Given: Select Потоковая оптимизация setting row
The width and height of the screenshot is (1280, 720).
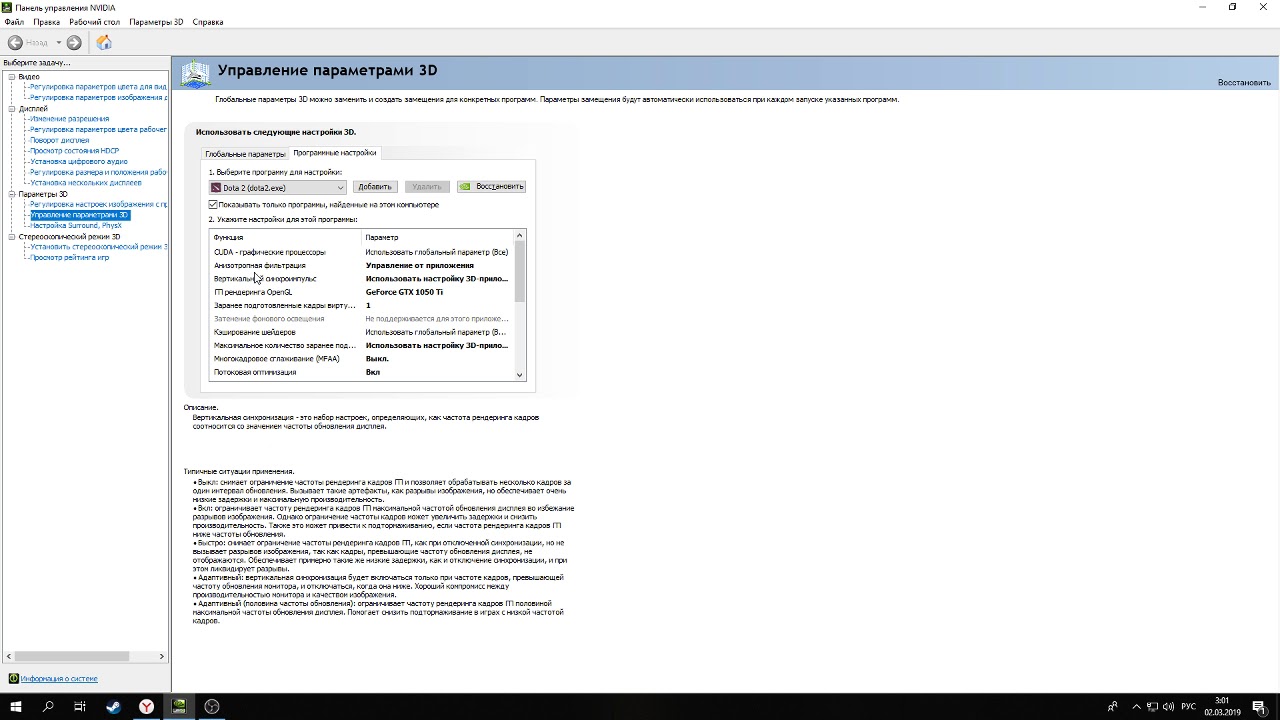Looking at the screenshot, I should (x=361, y=372).
